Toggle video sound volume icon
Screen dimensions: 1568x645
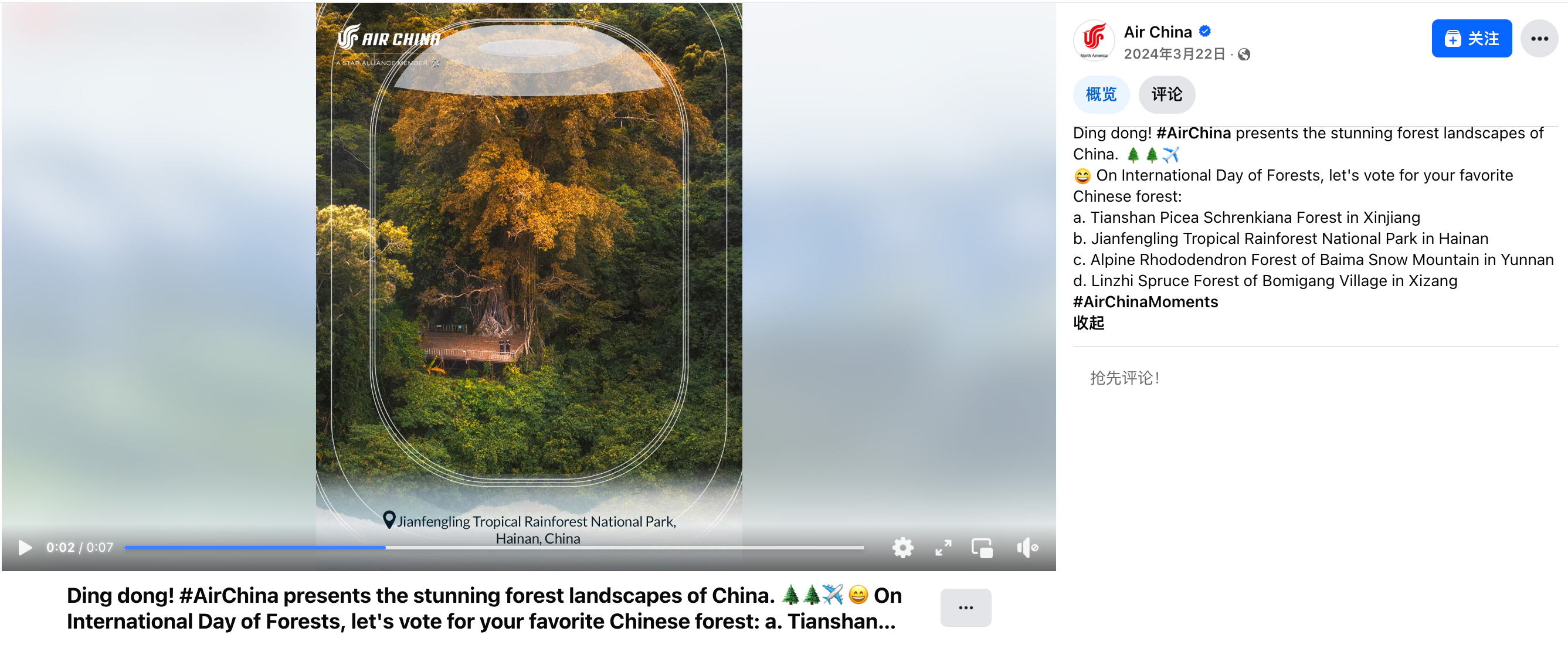pyautogui.click(x=1027, y=548)
